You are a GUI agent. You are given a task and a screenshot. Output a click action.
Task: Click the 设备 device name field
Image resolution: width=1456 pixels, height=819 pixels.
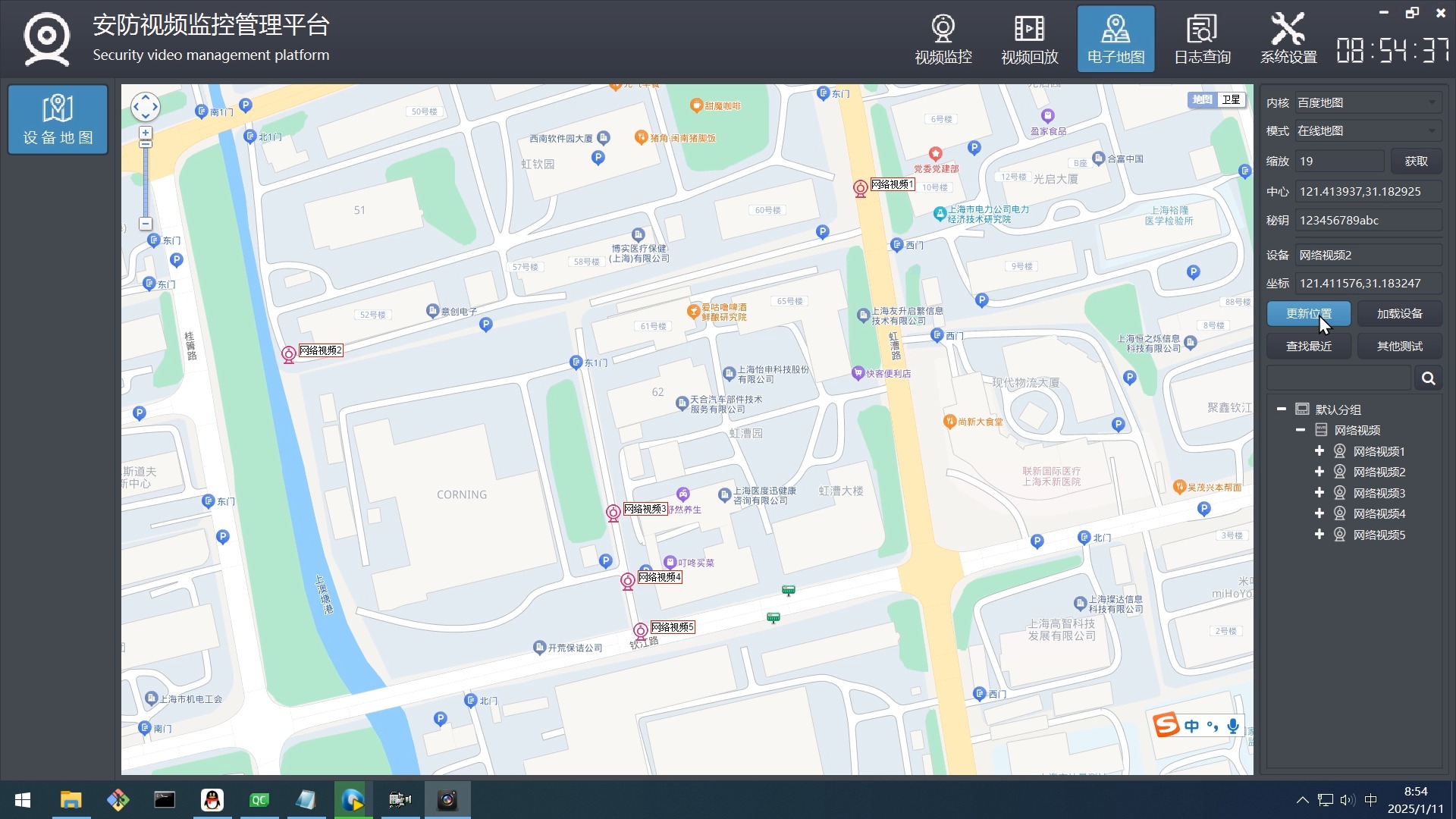pos(1367,255)
